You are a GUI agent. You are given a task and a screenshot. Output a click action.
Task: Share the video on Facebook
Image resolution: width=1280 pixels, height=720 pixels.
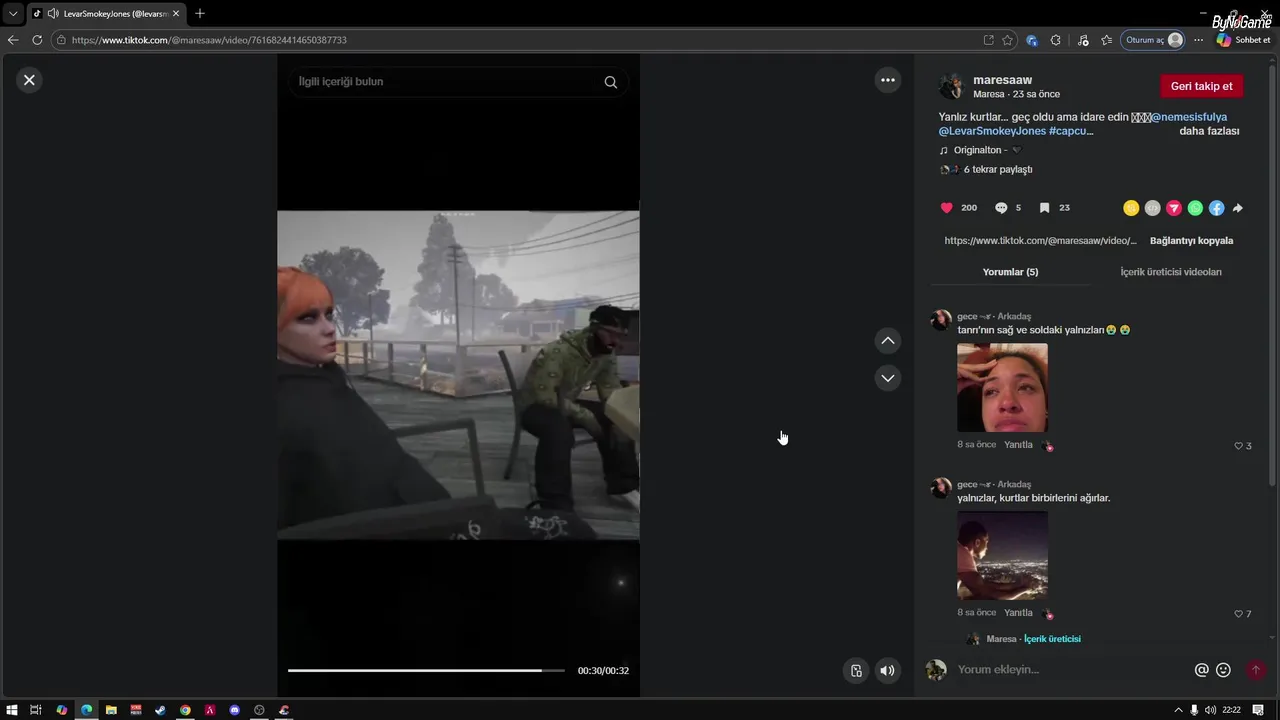(x=1216, y=208)
